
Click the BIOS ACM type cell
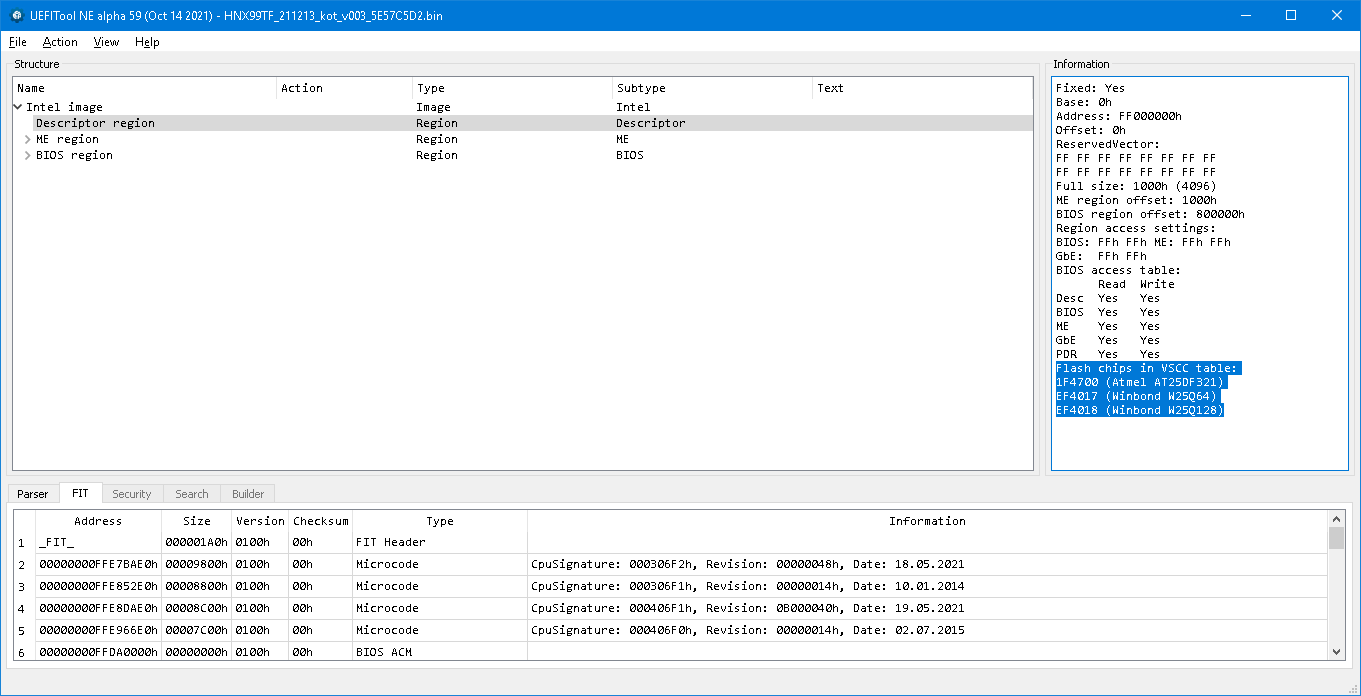click(440, 651)
